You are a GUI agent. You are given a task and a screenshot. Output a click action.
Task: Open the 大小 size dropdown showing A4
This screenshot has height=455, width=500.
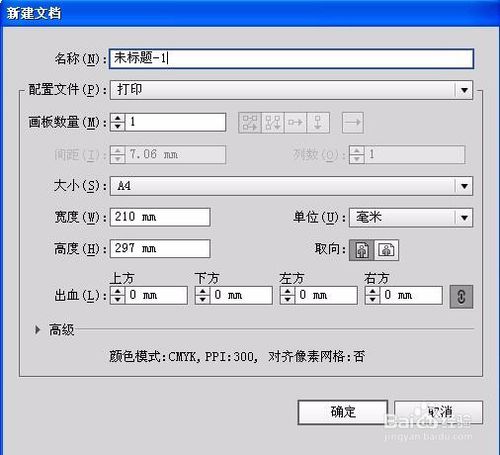(291, 186)
